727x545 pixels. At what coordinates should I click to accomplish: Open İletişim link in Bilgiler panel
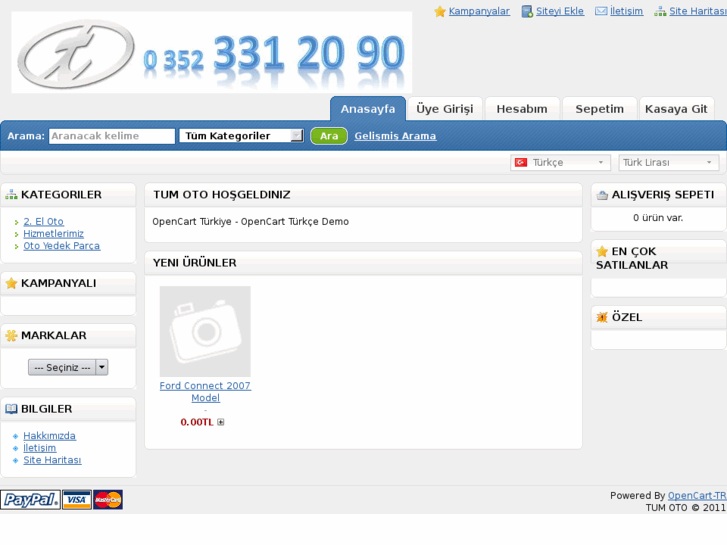click(40, 448)
